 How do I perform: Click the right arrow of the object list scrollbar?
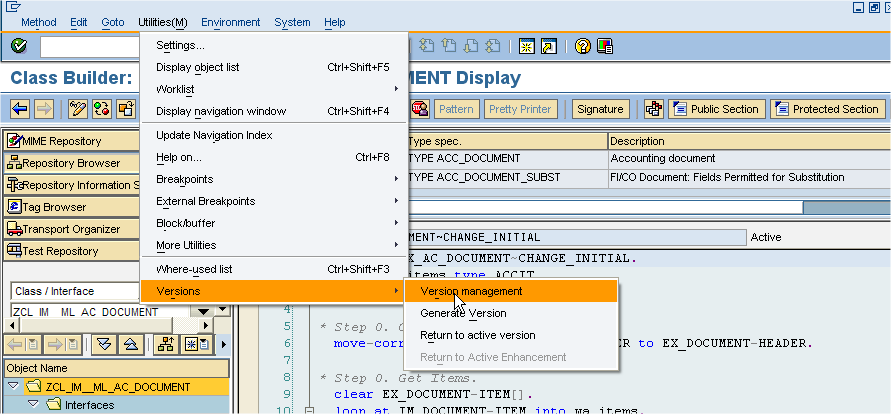pyautogui.click(x=206, y=326)
